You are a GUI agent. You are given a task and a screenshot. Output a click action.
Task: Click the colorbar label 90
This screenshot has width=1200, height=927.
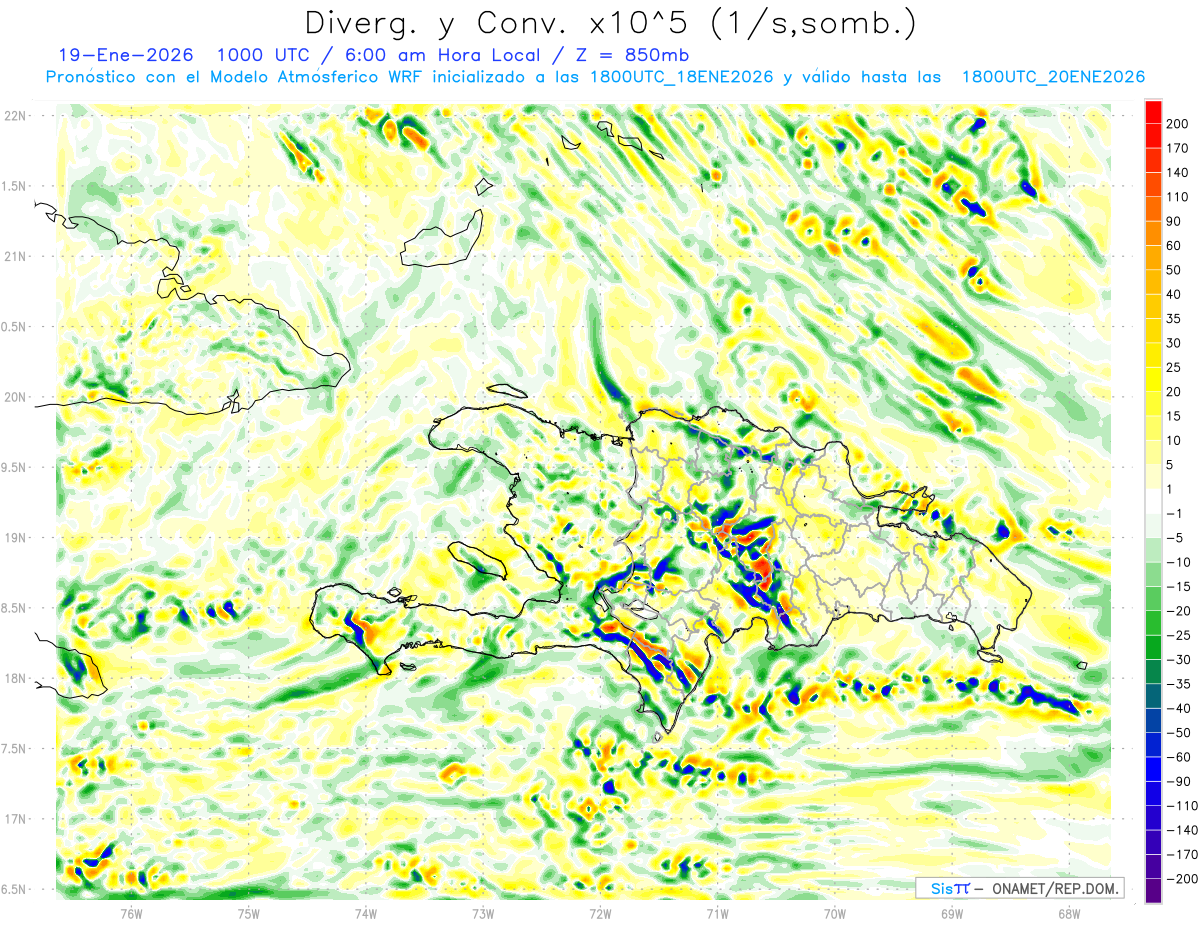[1174, 221]
